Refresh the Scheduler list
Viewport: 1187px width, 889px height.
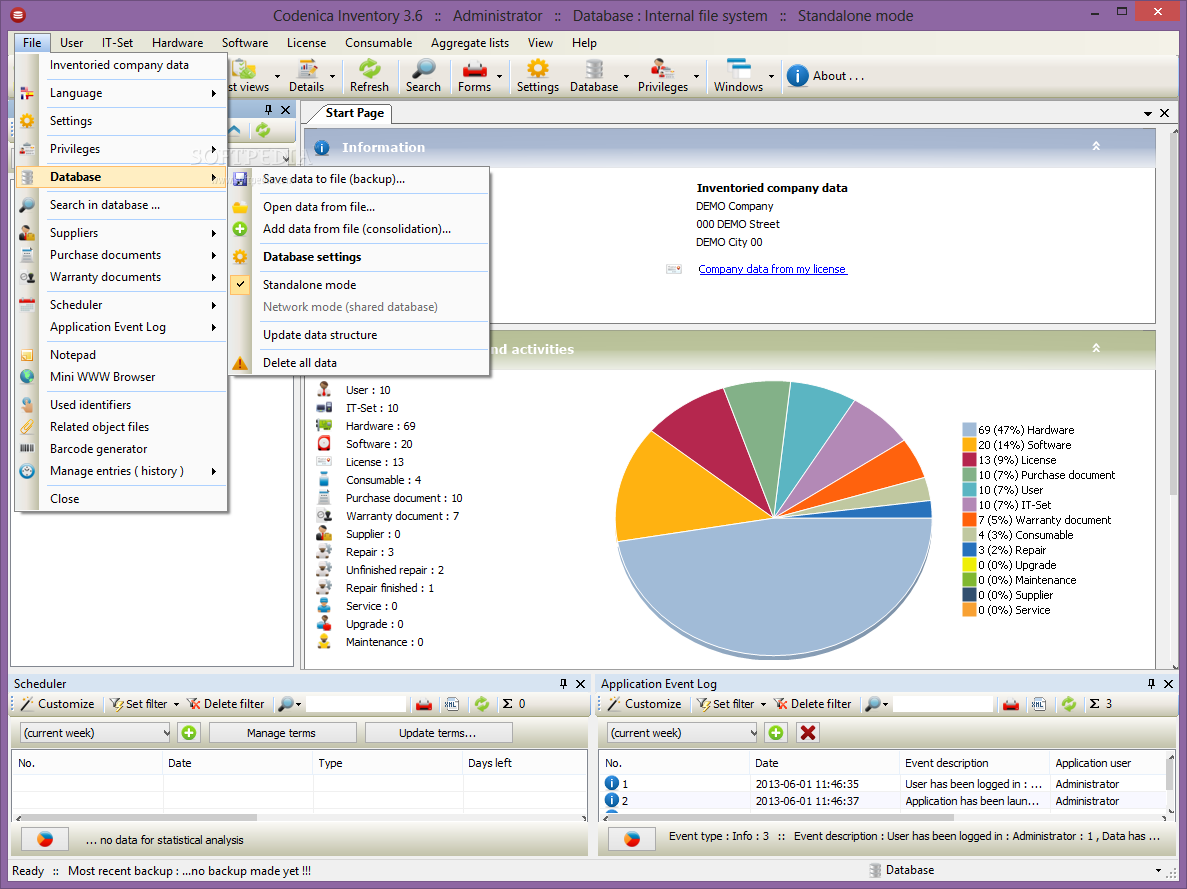482,703
